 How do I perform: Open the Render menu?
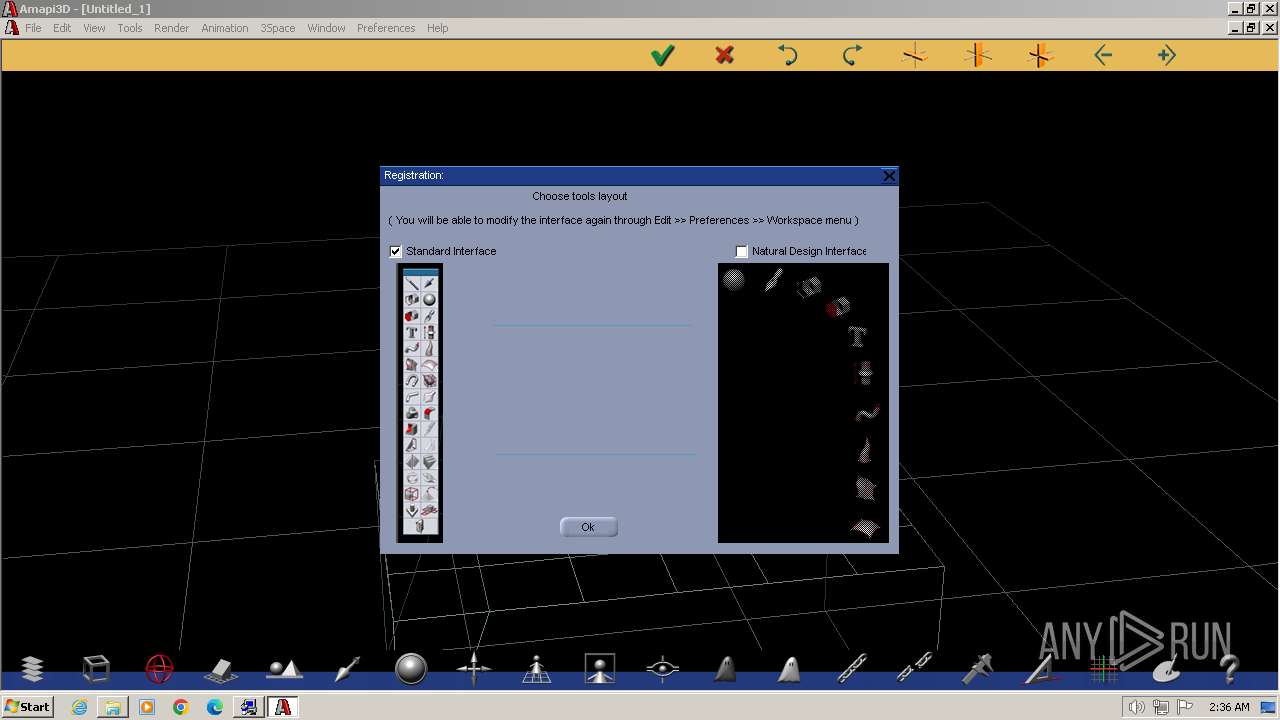click(171, 28)
